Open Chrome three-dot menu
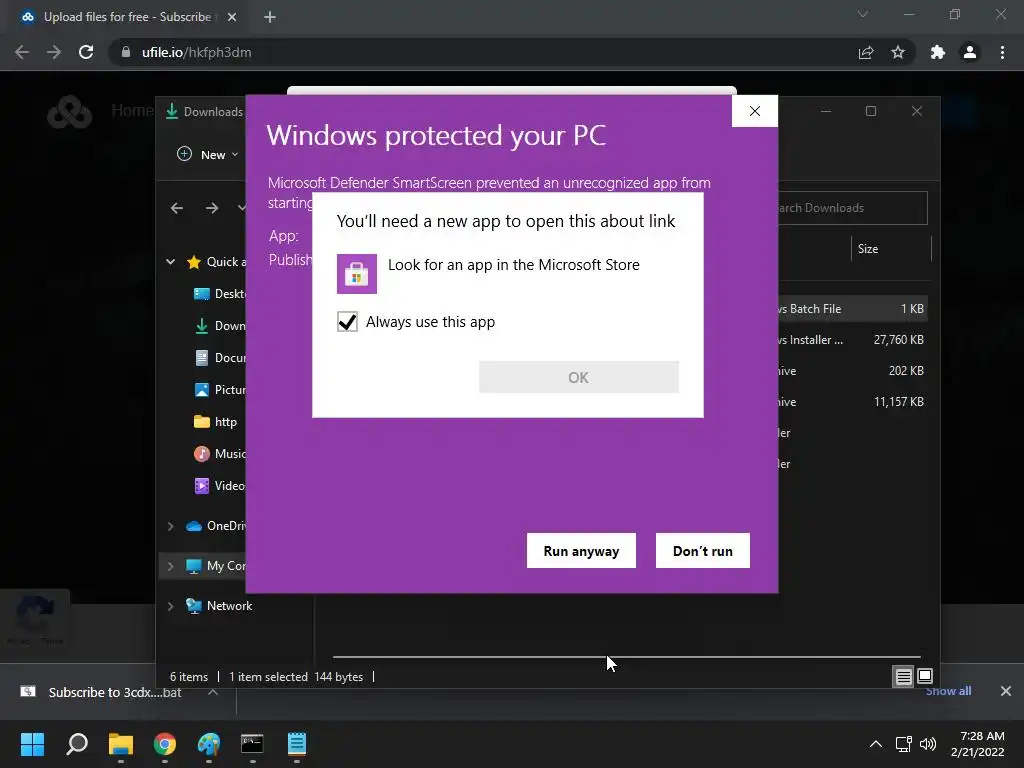The width and height of the screenshot is (1024, 768). (1002, 52)
